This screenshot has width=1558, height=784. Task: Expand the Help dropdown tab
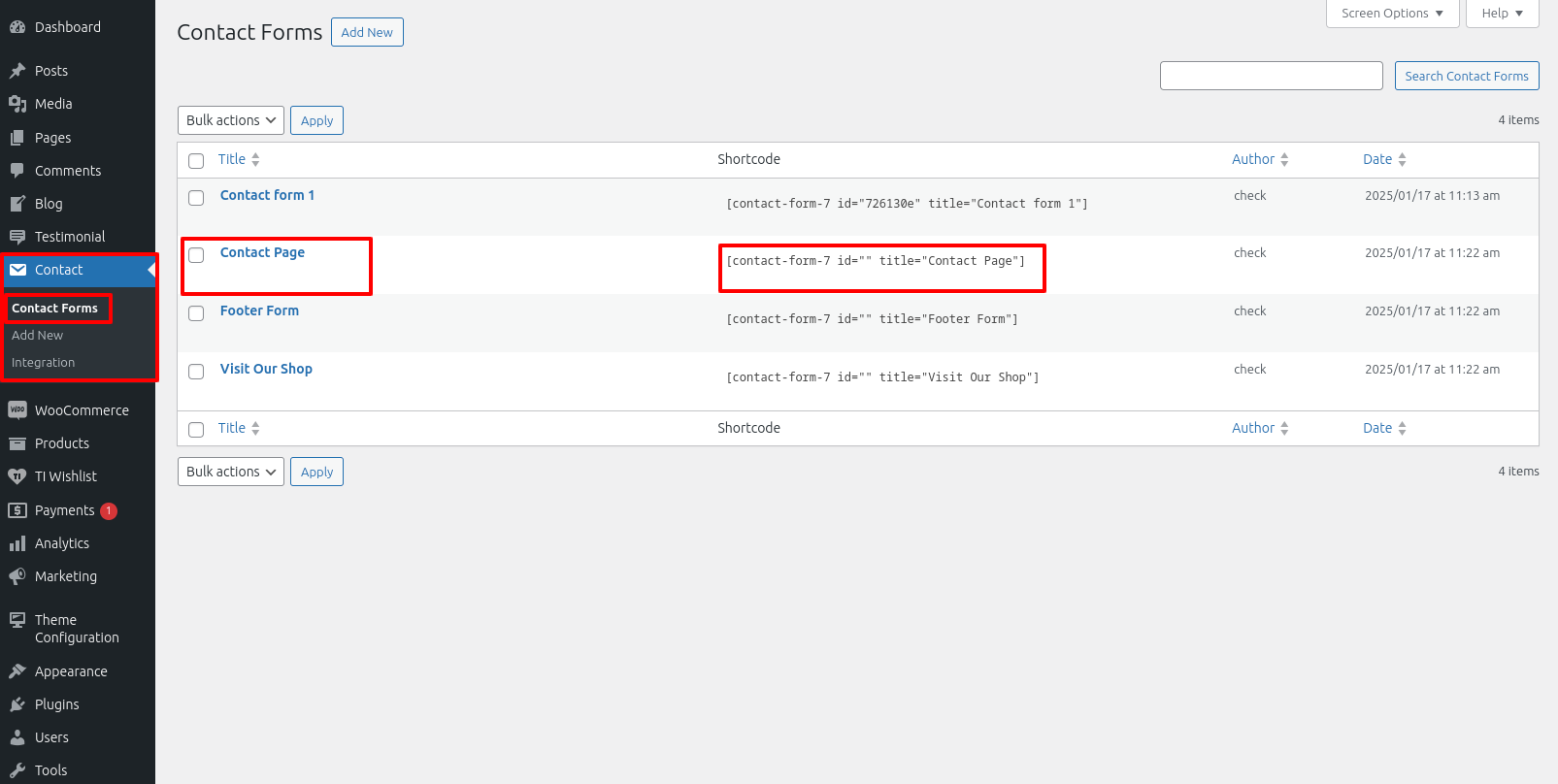1502,14
